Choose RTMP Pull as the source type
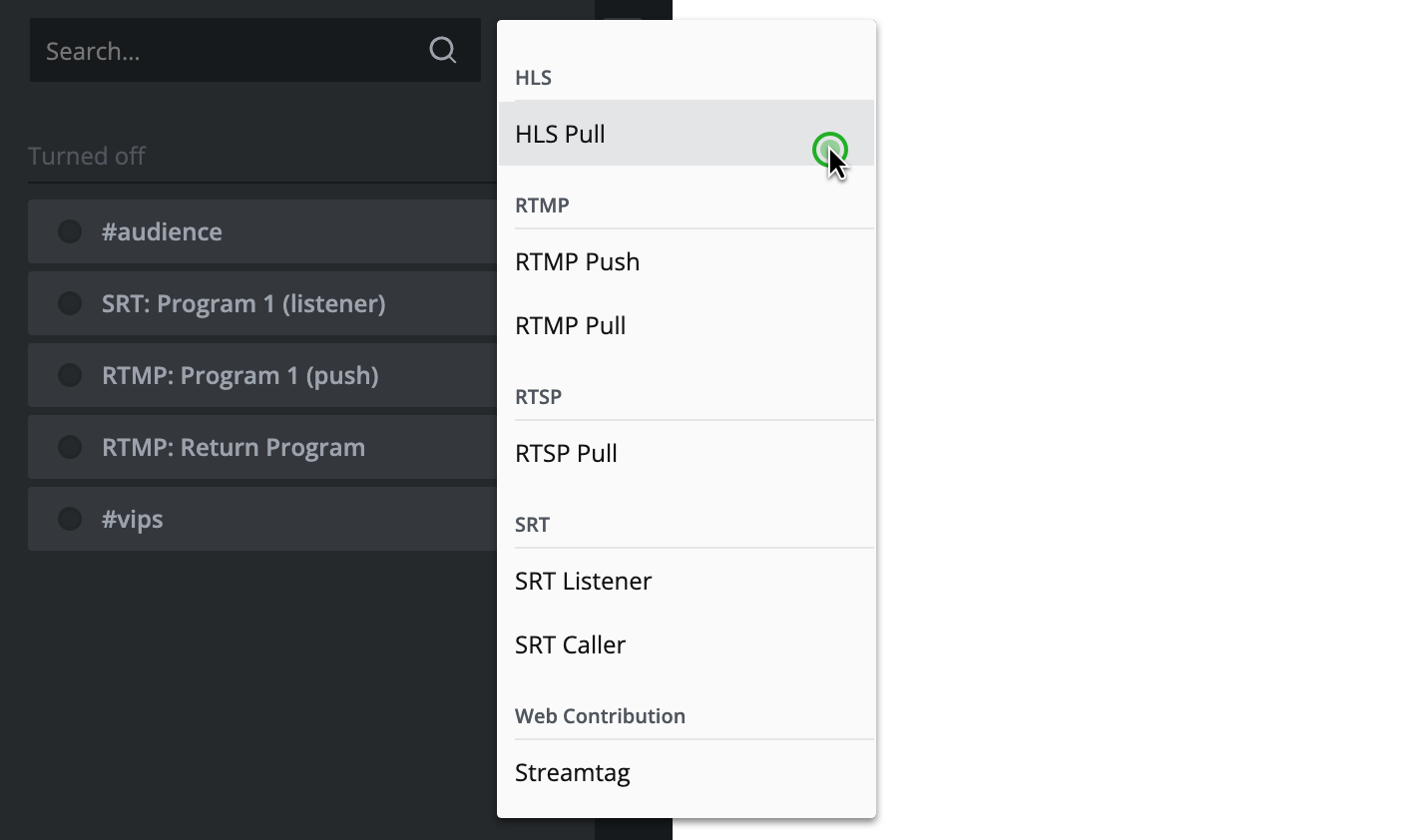 coord(570,325)
